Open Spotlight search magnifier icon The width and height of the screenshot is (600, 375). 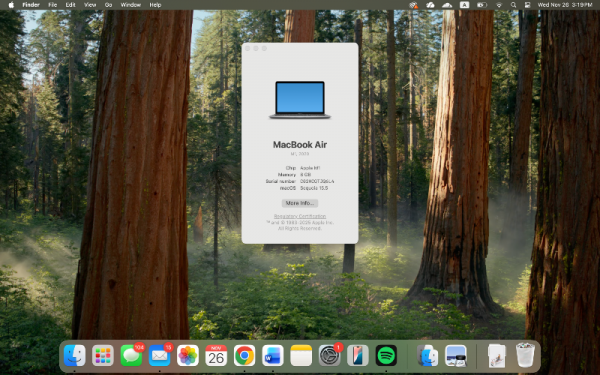click(513, 5)
